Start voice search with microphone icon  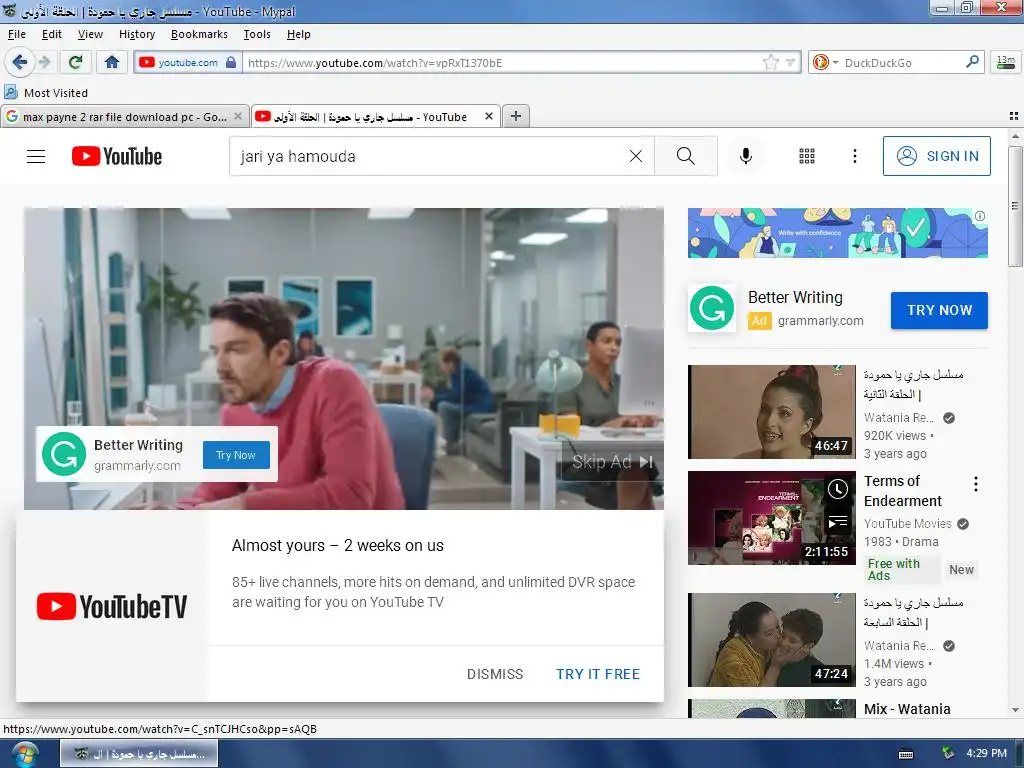[746, 156]
